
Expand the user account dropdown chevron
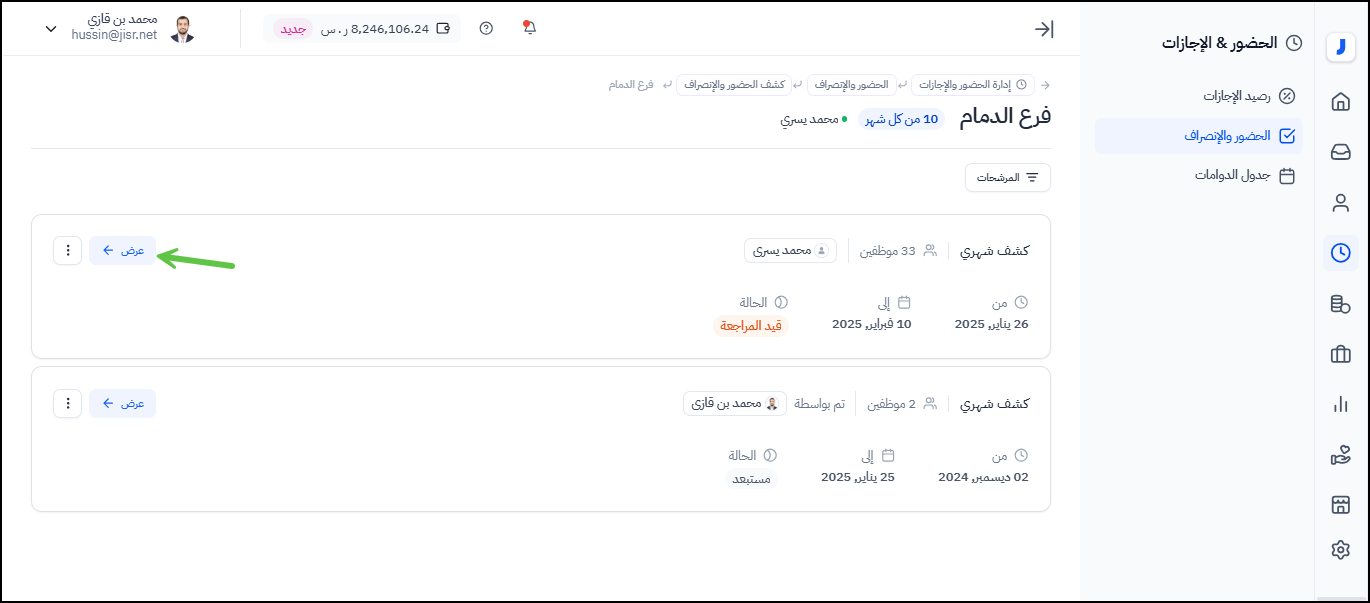51,29
